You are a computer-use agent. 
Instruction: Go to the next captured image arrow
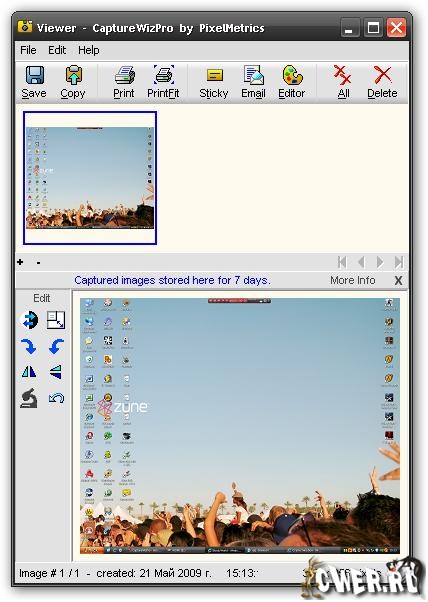point(380,262)
